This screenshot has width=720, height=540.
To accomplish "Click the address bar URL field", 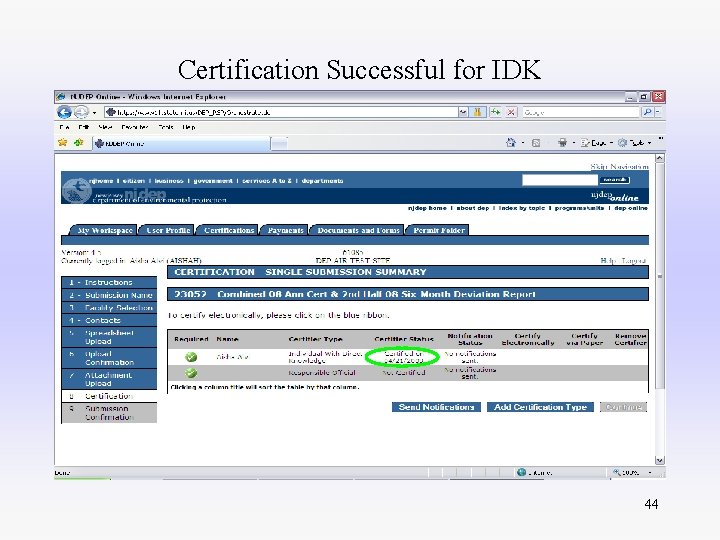I will coord(281,112).
